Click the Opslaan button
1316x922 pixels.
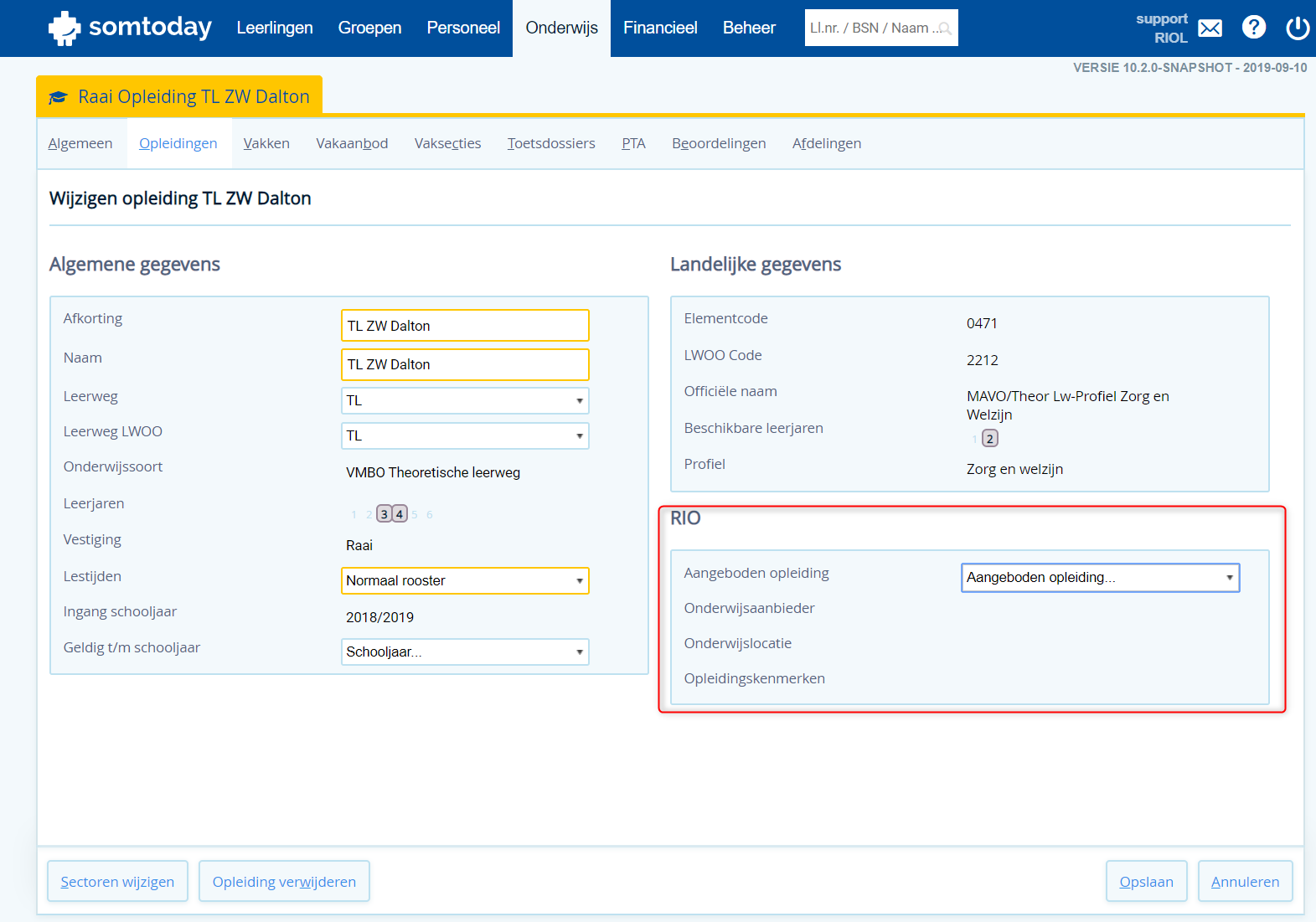(1147, 882)
